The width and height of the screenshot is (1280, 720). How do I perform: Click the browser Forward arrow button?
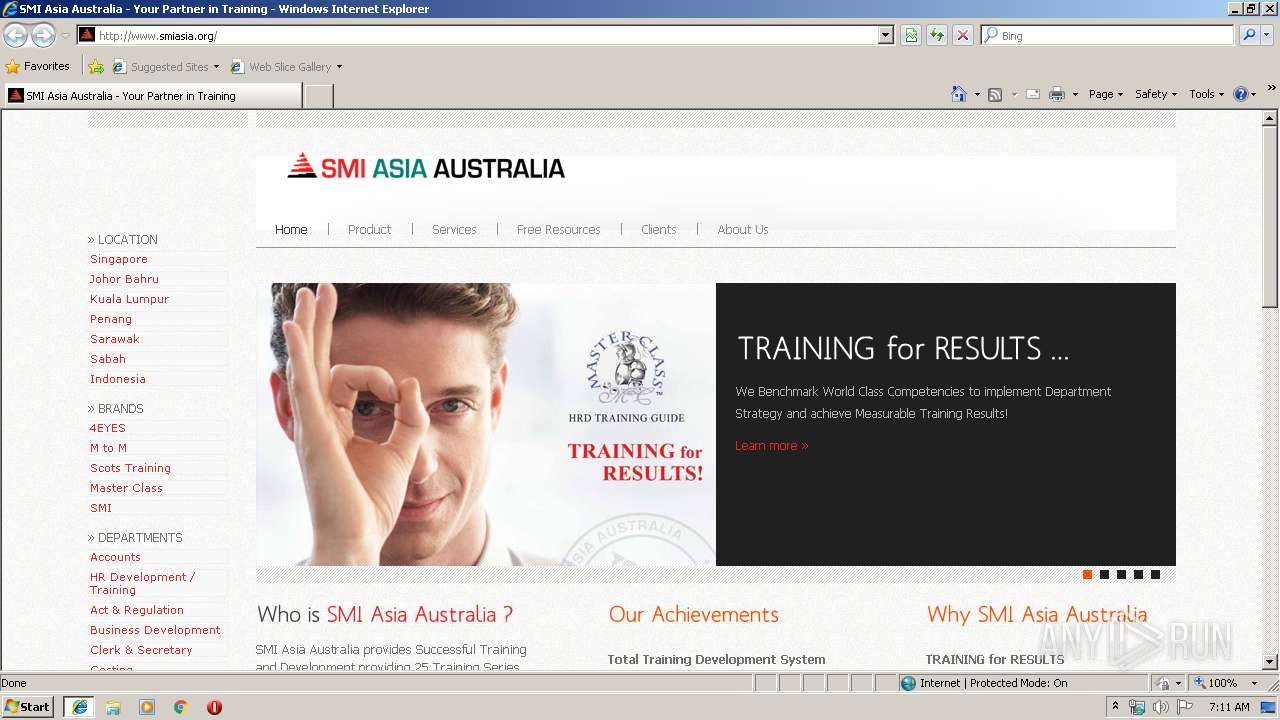click(43, 35)
